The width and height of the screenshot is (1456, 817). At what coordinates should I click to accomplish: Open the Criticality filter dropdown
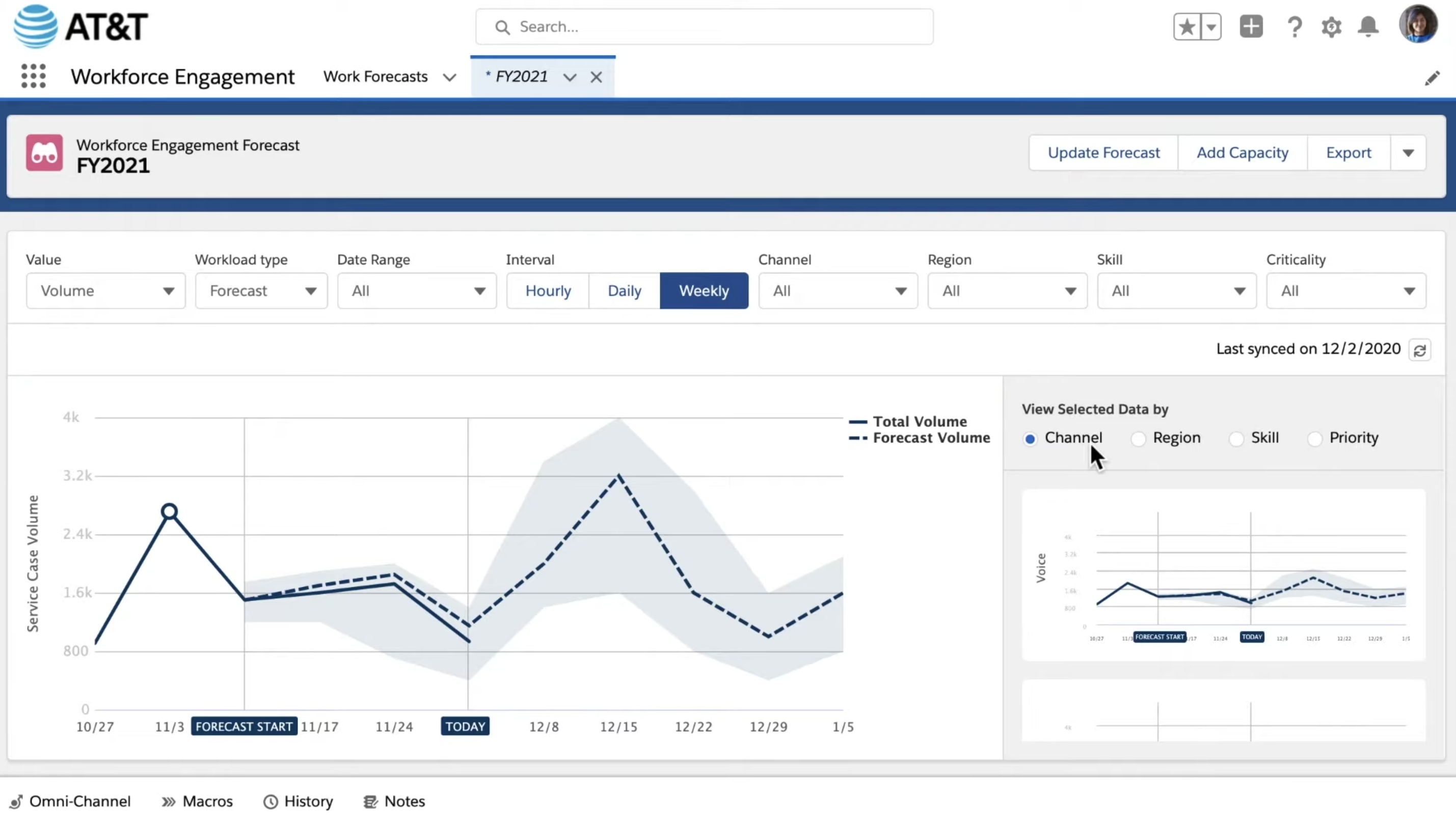pos(1346,291)
